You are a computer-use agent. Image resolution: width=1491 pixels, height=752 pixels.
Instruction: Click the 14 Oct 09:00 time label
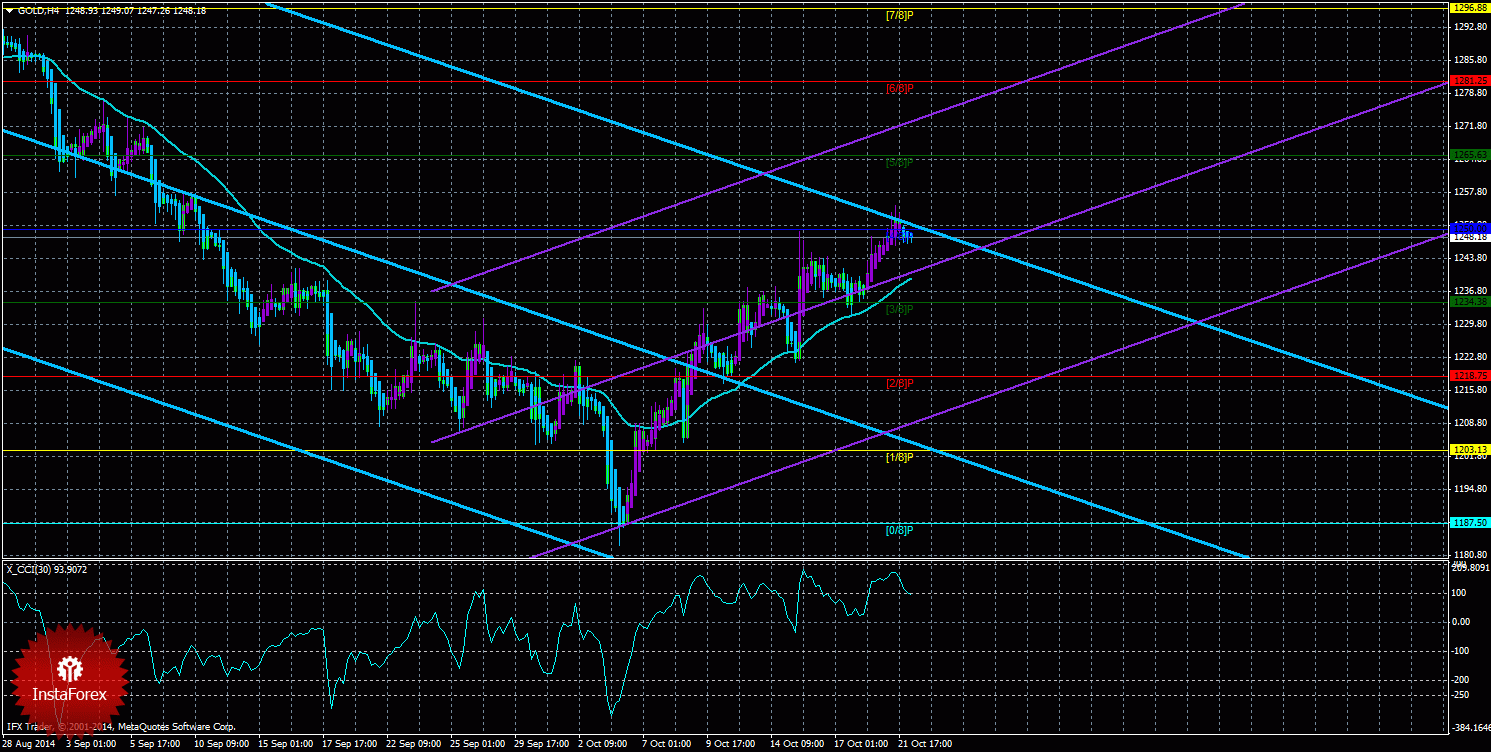point(796,744)
